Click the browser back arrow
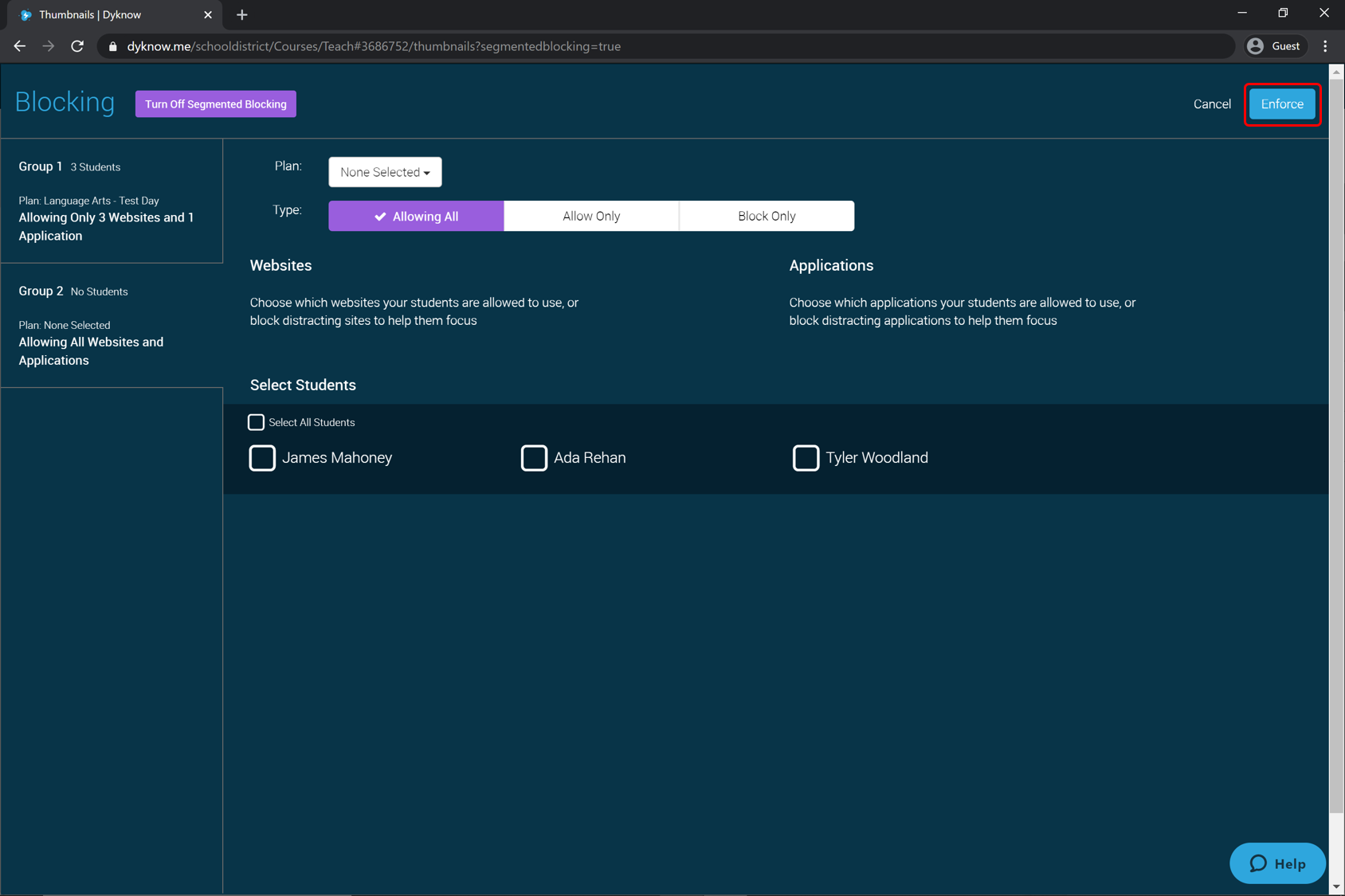 coord(20,46)
